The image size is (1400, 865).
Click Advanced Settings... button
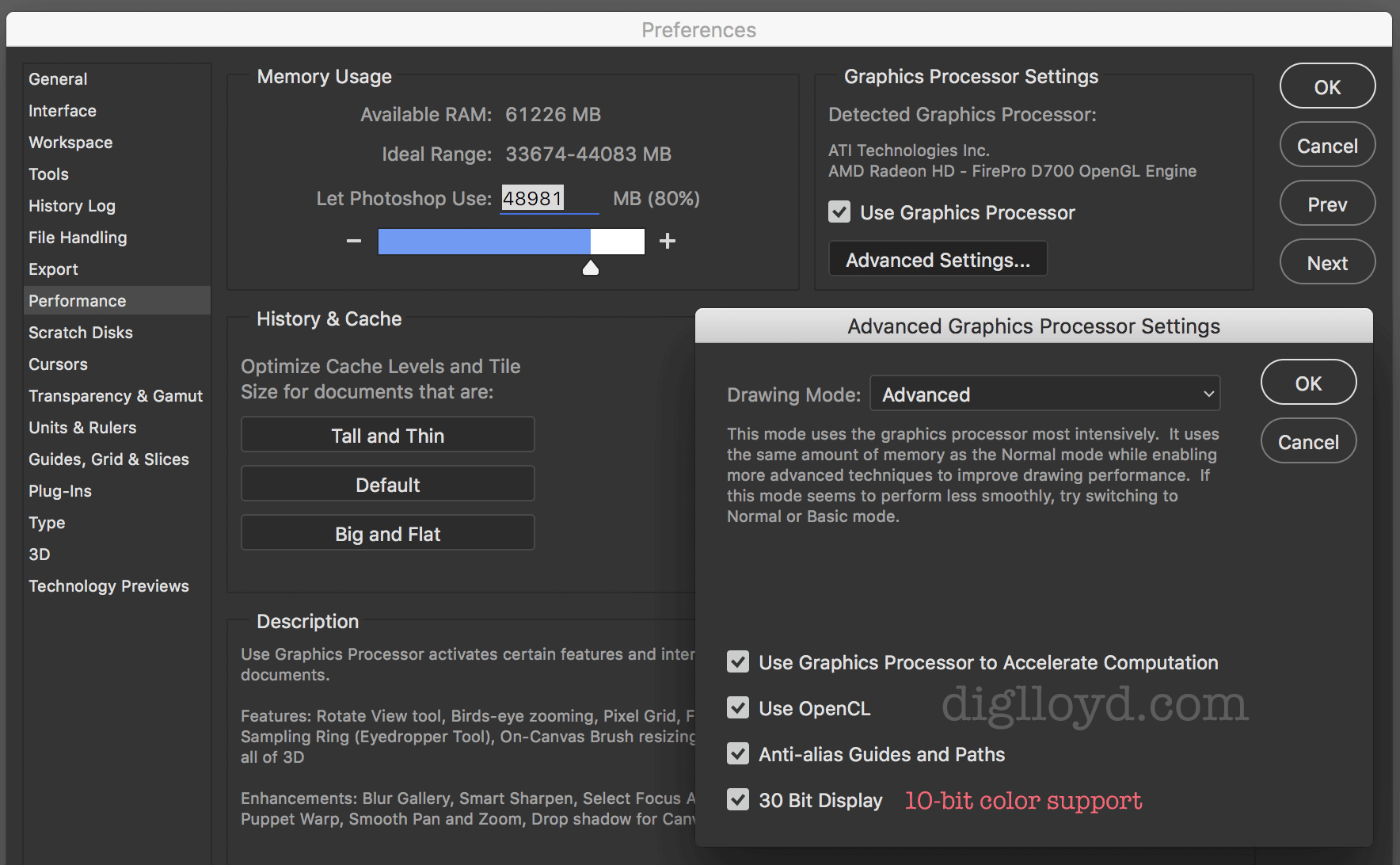938,260
